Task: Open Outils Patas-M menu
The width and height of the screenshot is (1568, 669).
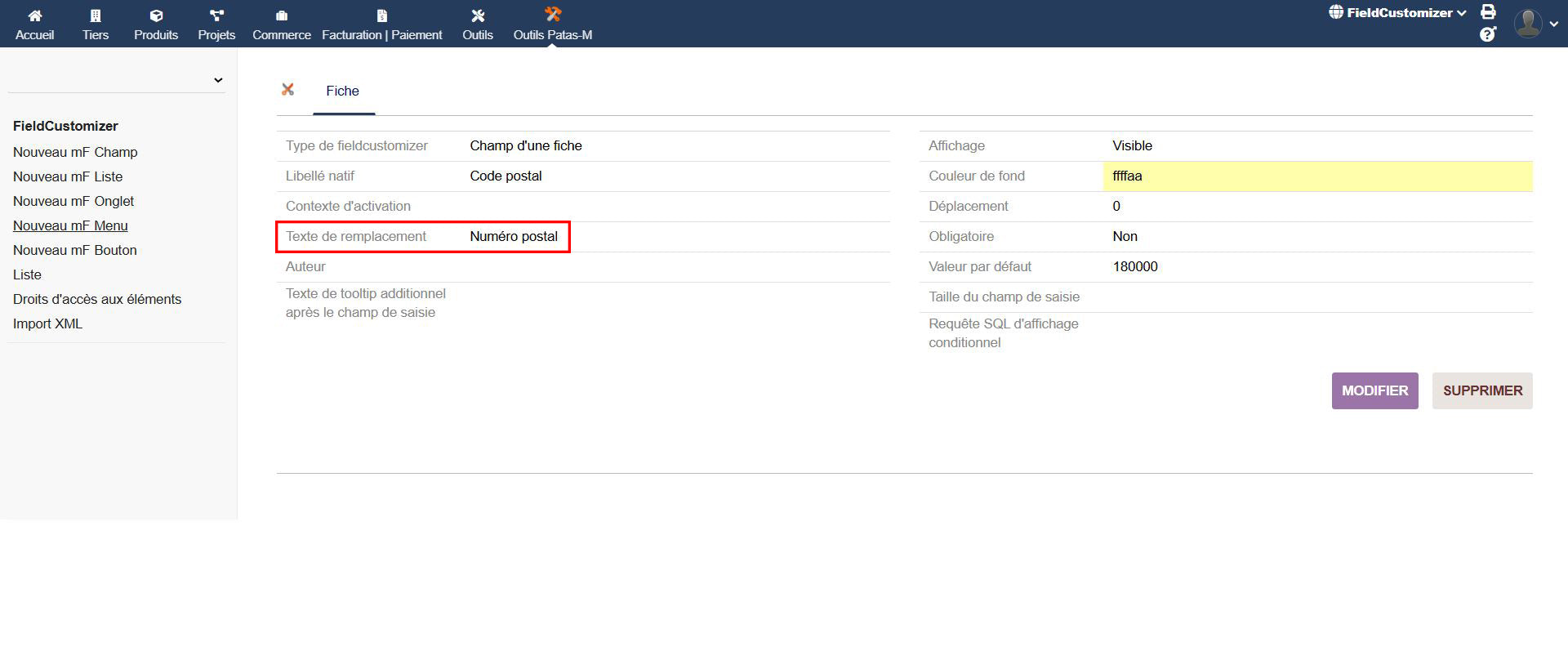Action: tap(552, 24)
